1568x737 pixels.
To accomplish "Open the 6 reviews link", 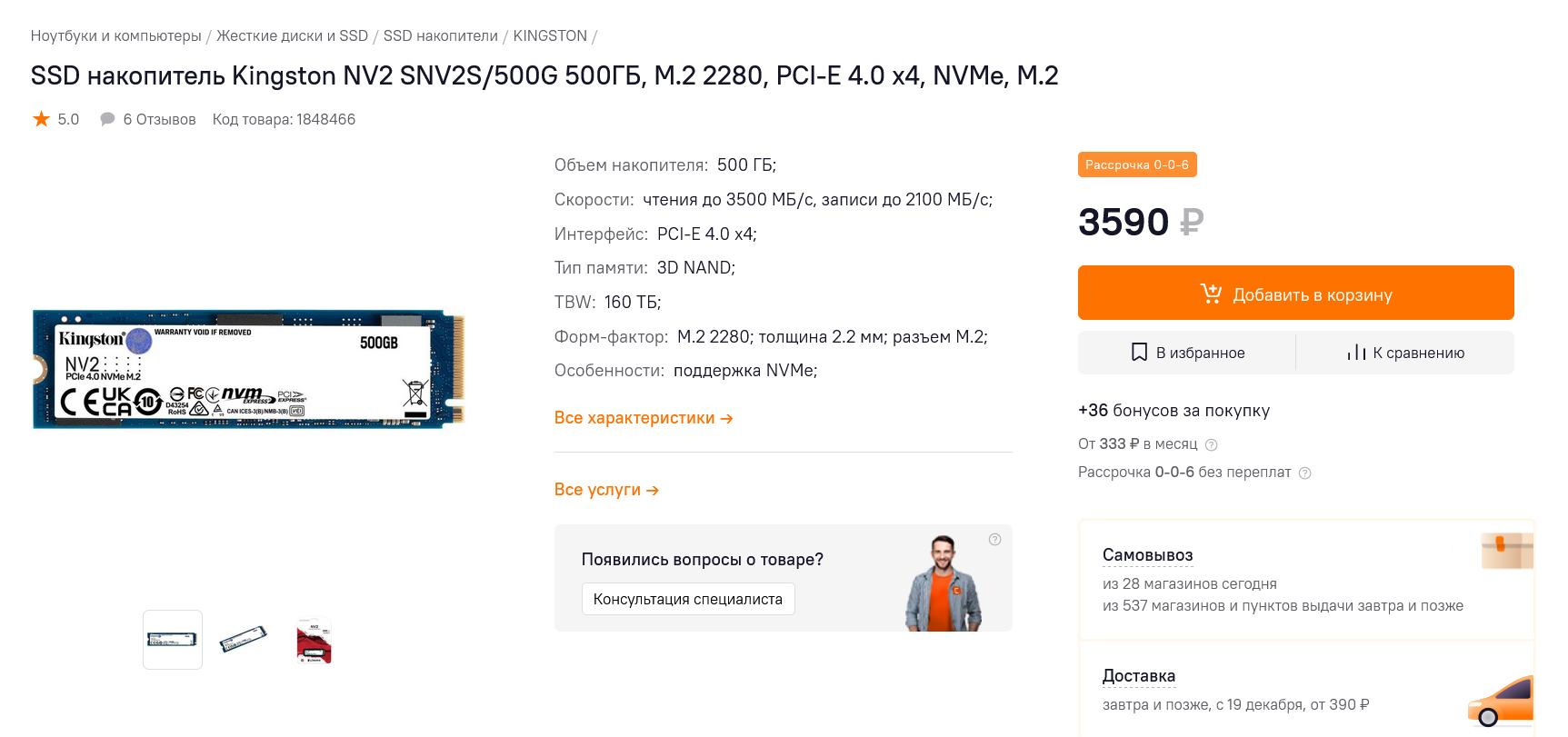I will pyautogui.click(x=159, y=120).
